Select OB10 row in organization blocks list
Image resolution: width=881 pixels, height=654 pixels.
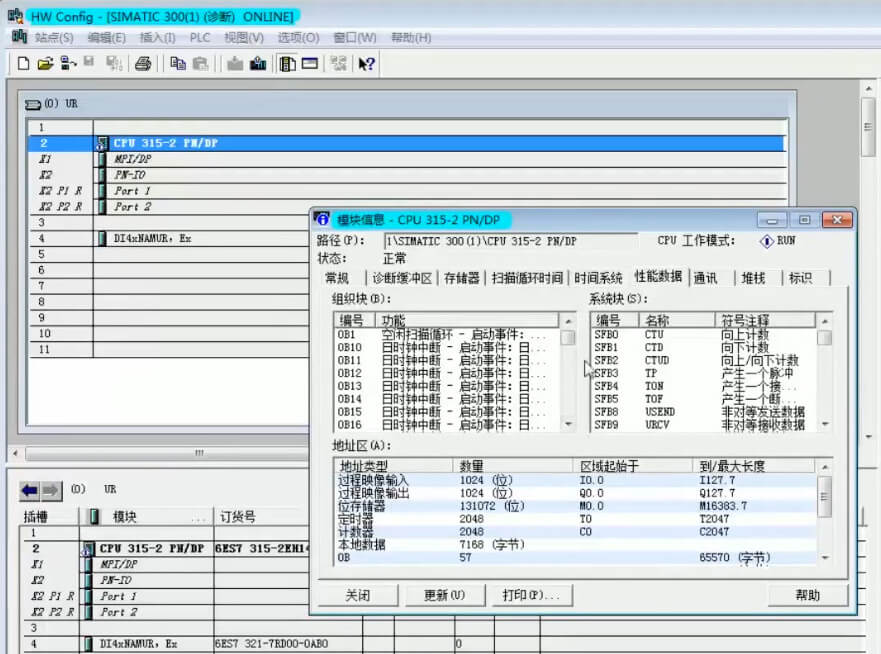[x=447, y=347]
